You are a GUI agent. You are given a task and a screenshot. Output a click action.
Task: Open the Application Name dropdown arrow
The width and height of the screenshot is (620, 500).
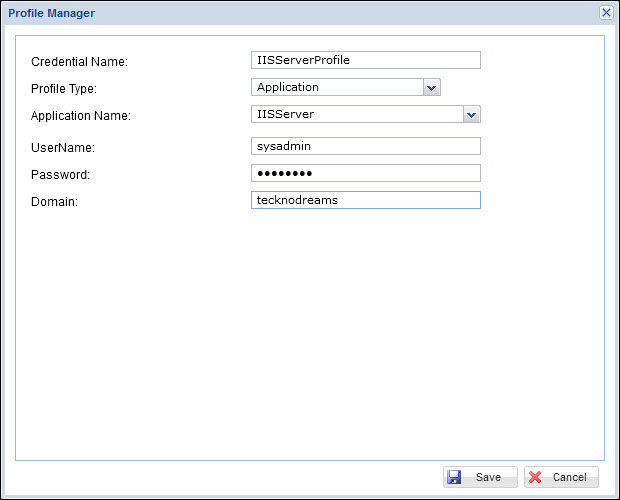tap(472, 114)
